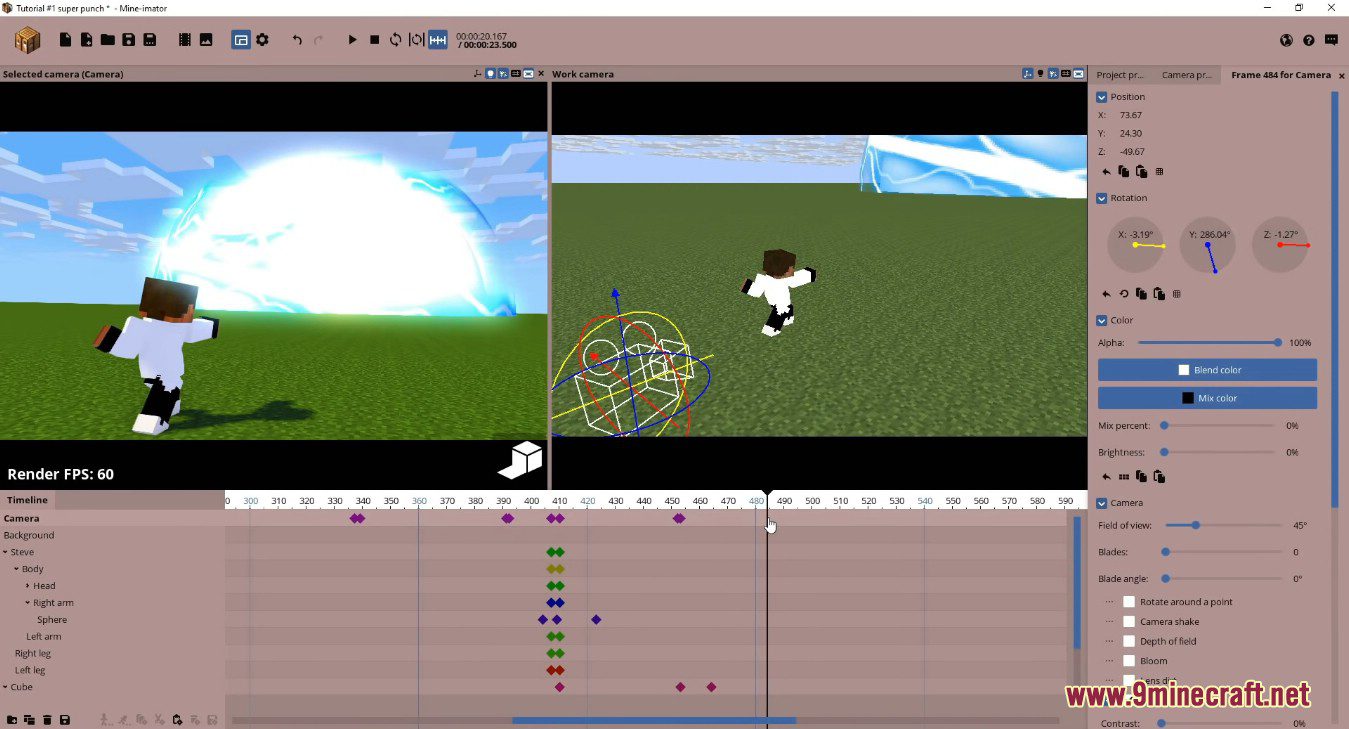The width and height of the screenshot is (1349, 729).
Task: Open help with the question mark icon
Action: click(1309, 40)
